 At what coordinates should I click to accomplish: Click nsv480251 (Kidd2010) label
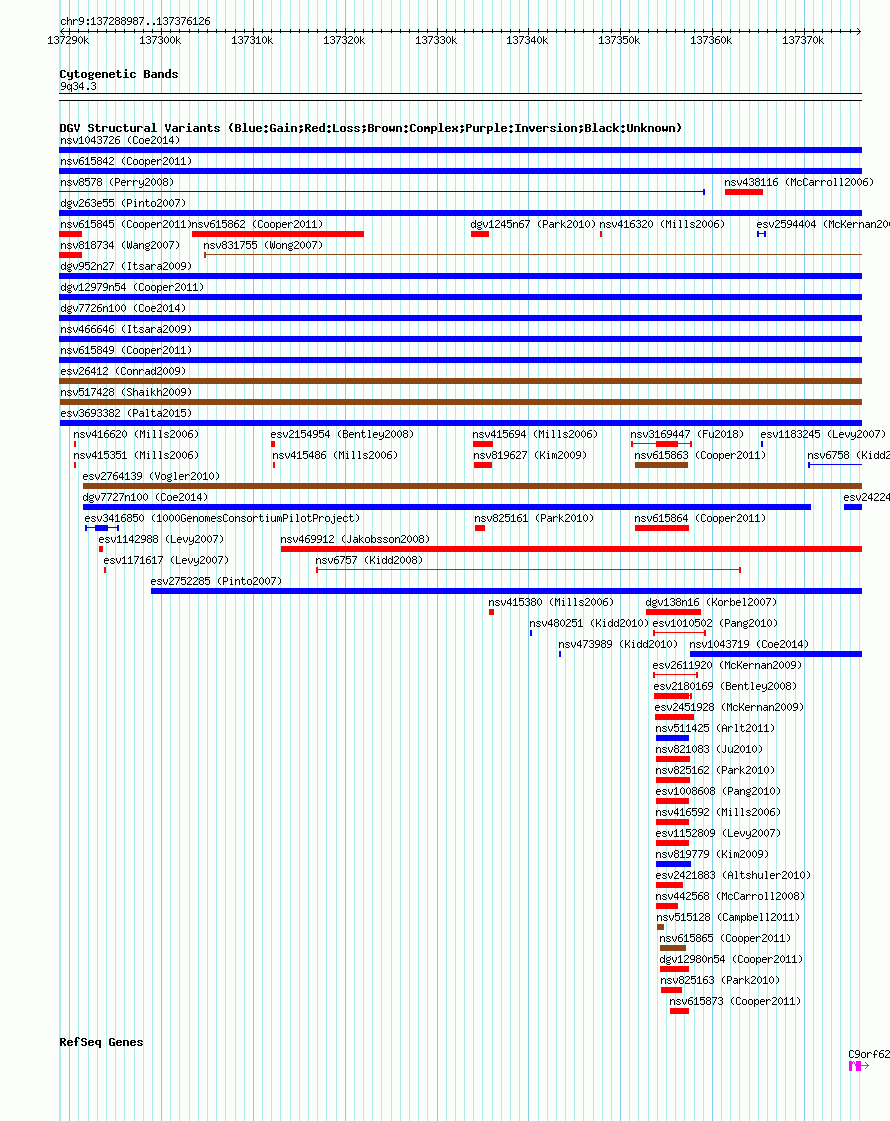pos(589,623)
